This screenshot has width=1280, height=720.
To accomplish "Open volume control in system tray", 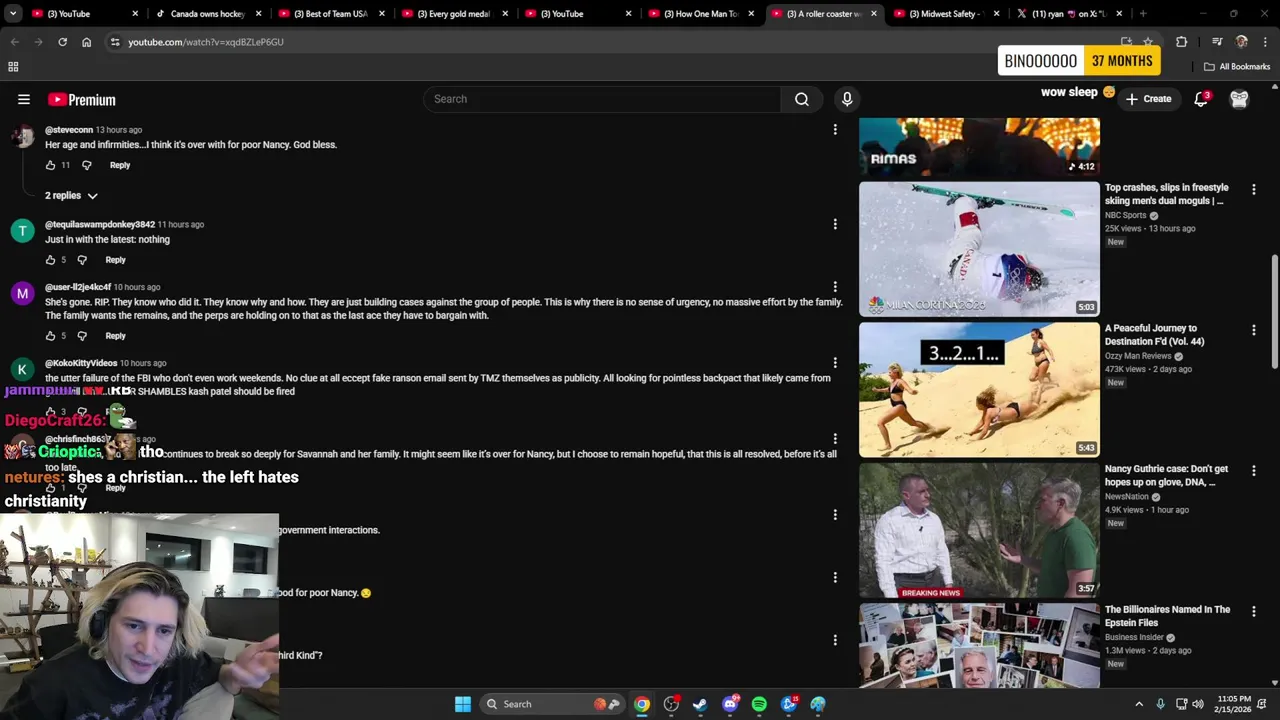I will point(1198,704).
